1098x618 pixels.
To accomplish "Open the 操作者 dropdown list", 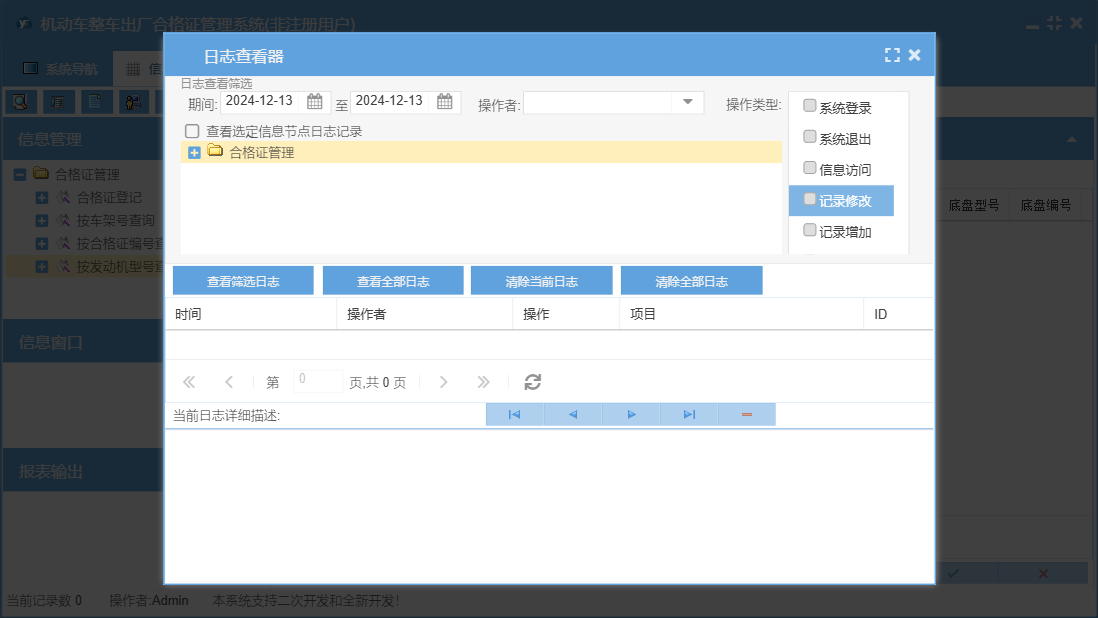I will click(x=688, y=102).
